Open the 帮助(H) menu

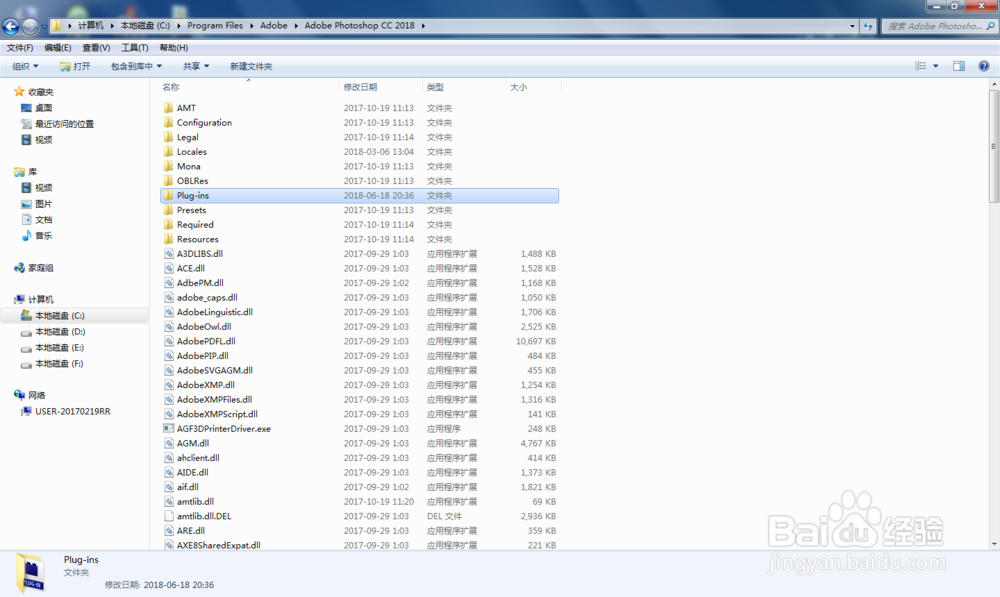pyautogui.click(x=173, y=48)
